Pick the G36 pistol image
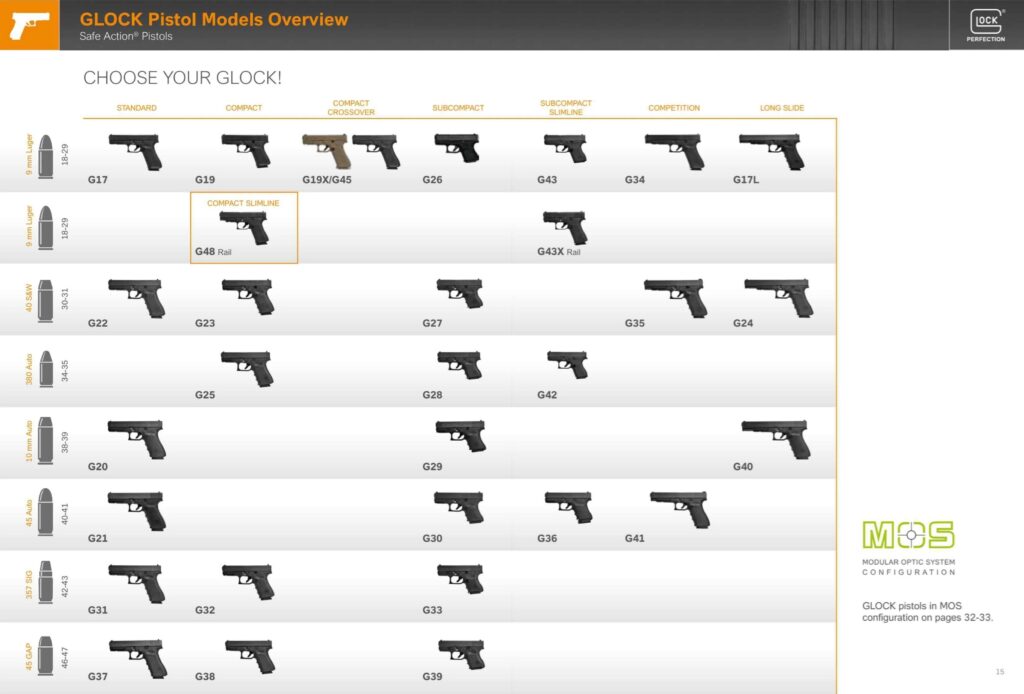Viewport: 1024px width, 694px height. pos(569,508)
